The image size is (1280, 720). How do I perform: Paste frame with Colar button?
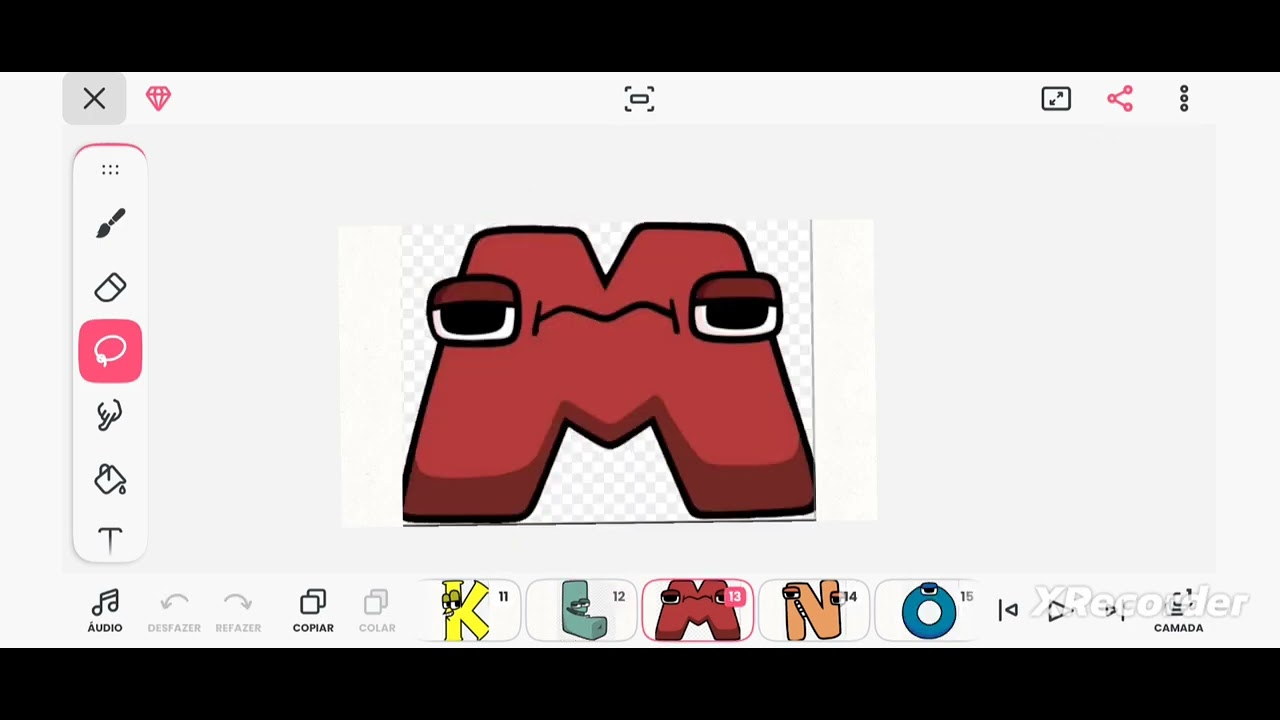coord(377,611)
